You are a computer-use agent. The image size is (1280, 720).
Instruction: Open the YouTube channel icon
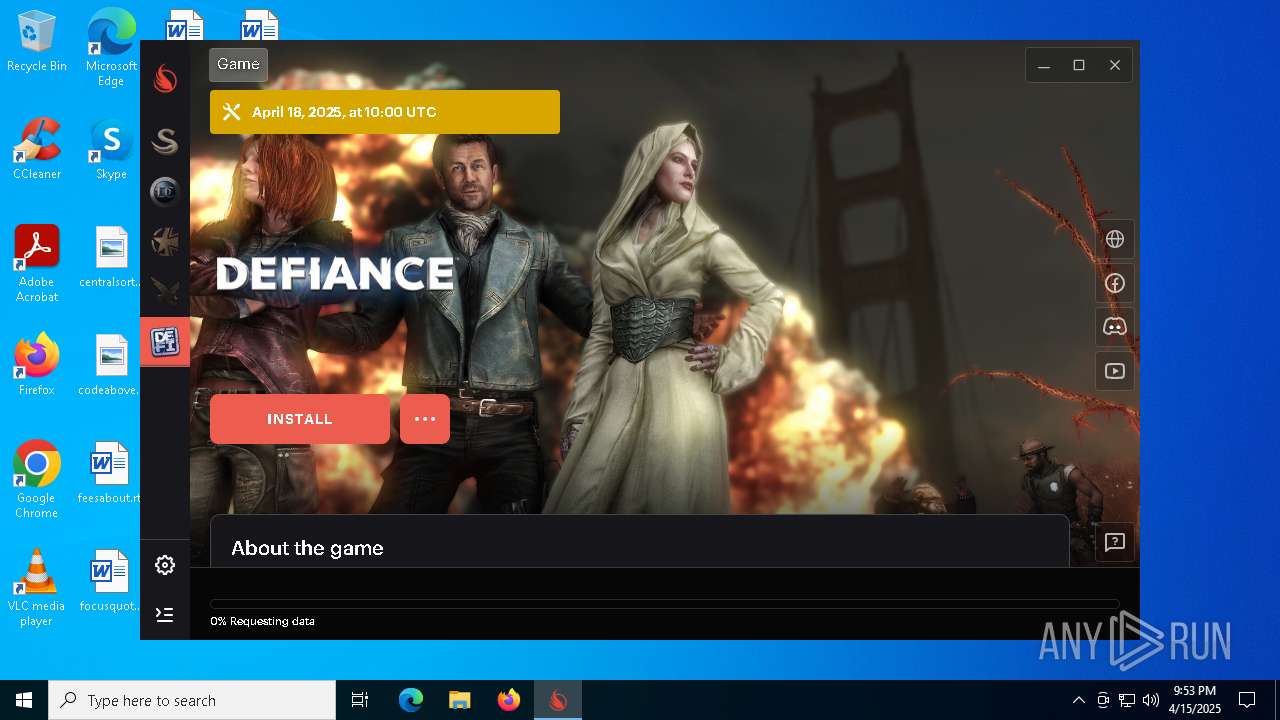[1115, 371]
